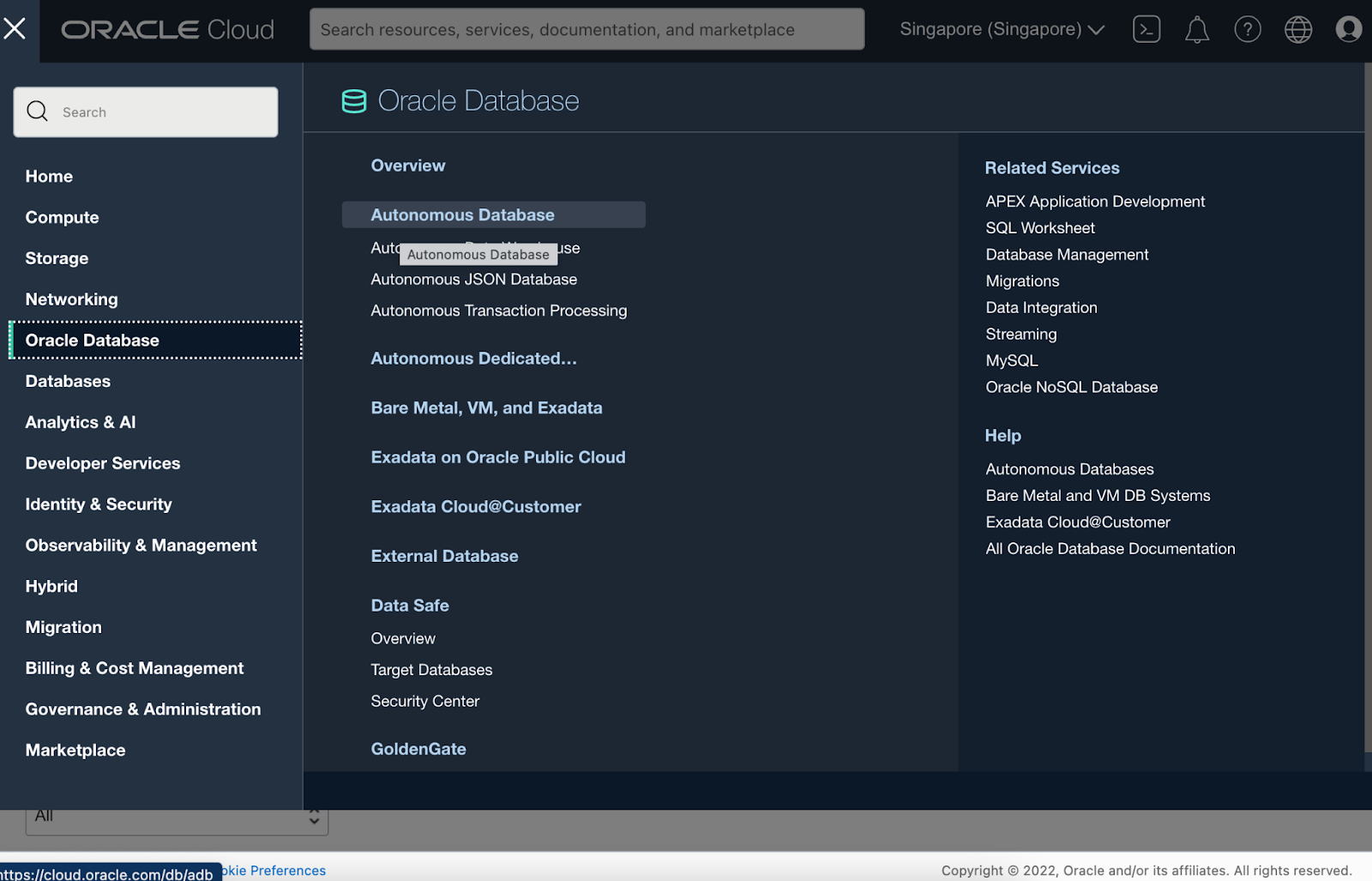Open Security Center link
The image size is (1372, 881).
424,702
